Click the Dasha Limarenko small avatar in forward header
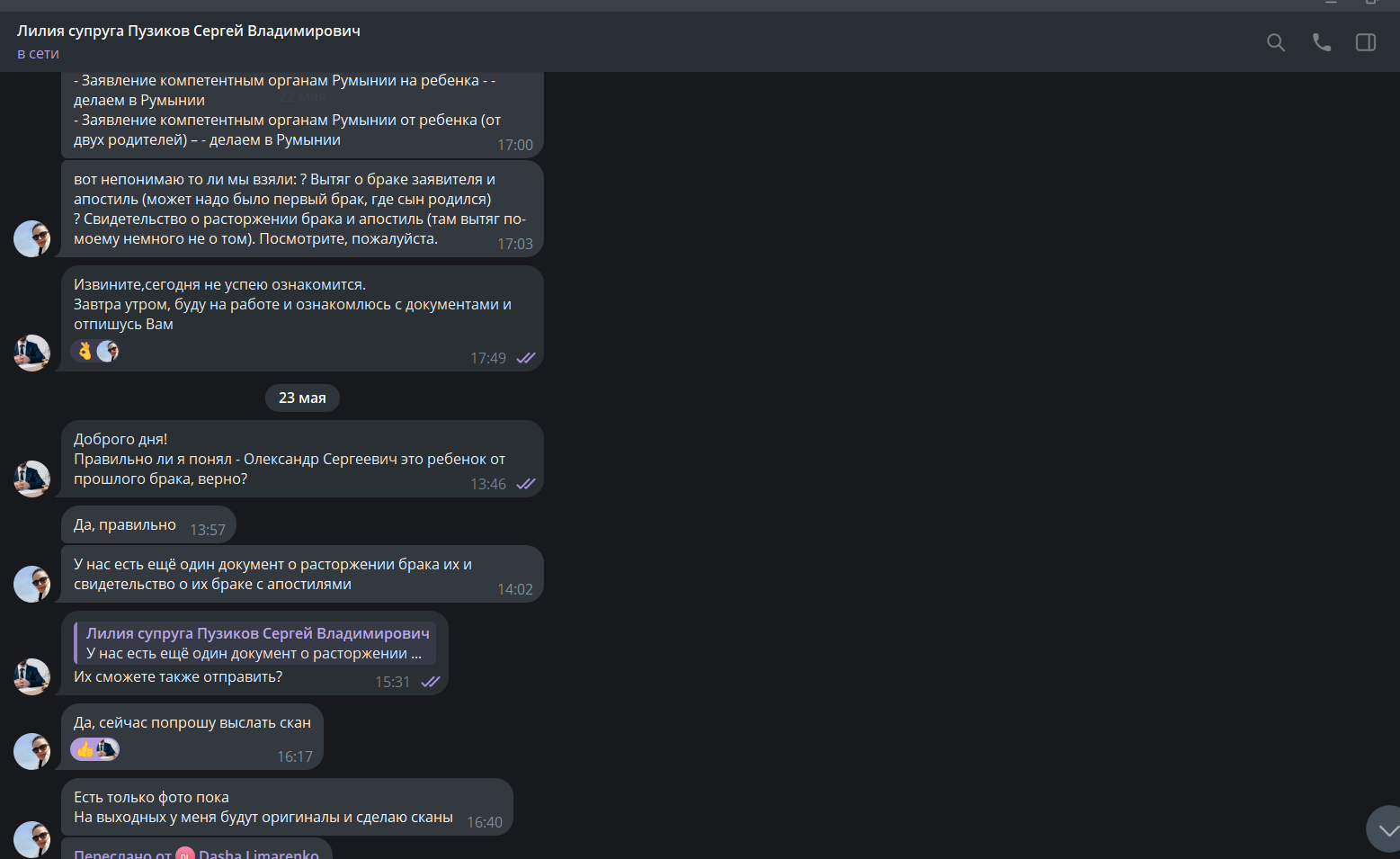Image resolution: width=1400 pixels, height=859 pixels. tap(185, 854)
